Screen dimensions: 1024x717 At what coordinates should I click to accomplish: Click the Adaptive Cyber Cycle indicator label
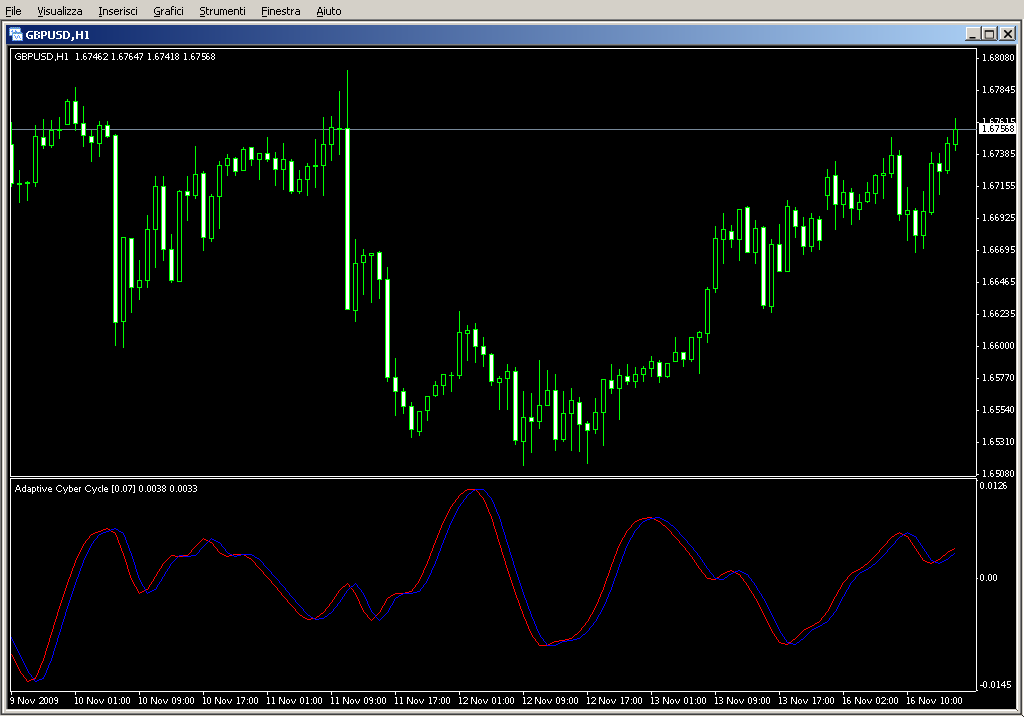click(x=106, y=488)
